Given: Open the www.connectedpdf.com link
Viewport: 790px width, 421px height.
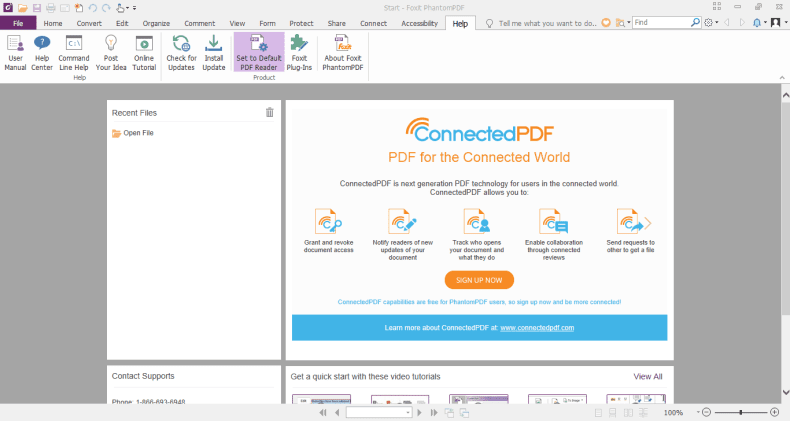Looking at the screenshot, I should tap(537, 327).
